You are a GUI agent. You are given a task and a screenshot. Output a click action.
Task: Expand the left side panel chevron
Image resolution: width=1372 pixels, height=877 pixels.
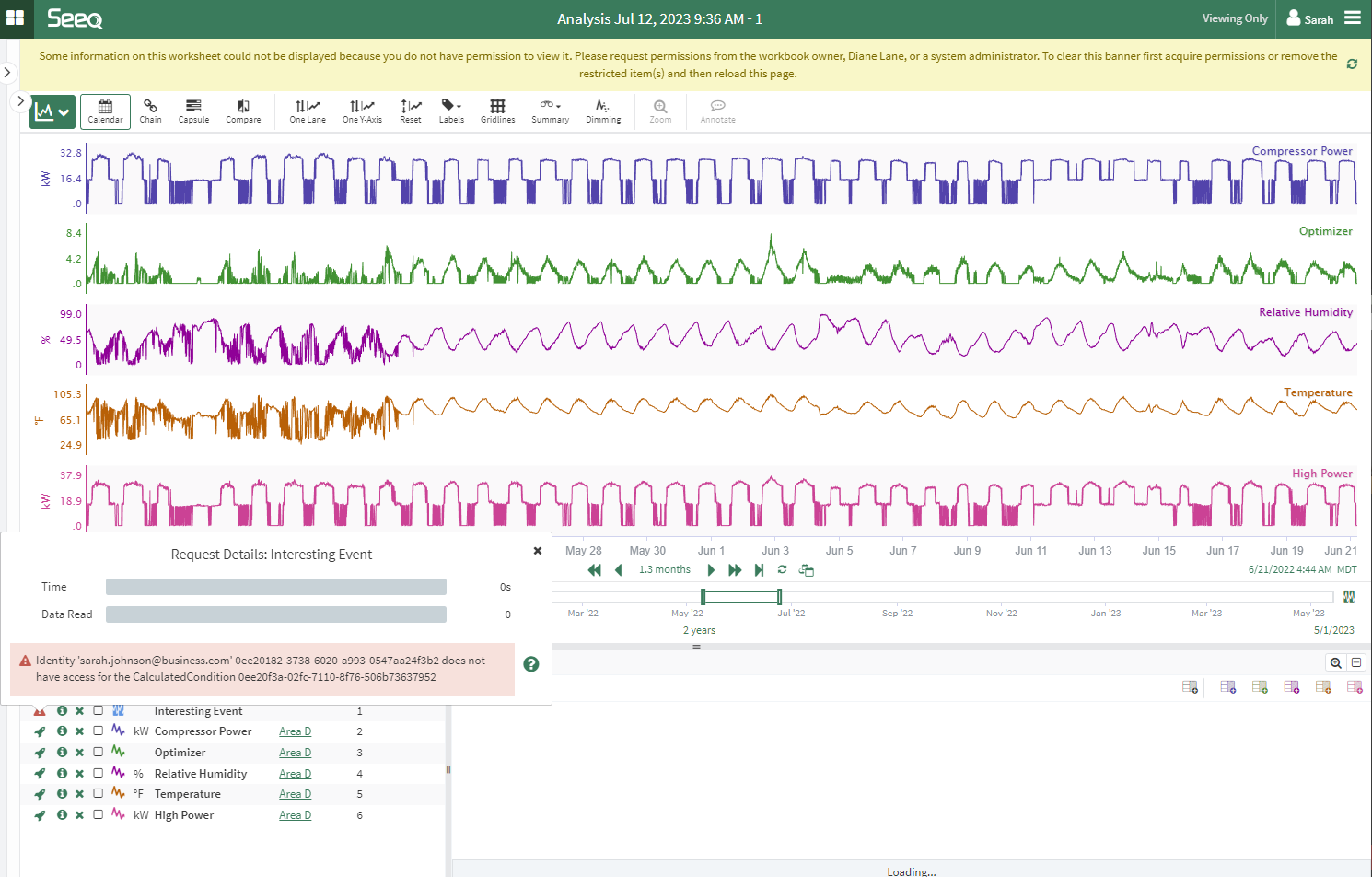tap(7, 72)
